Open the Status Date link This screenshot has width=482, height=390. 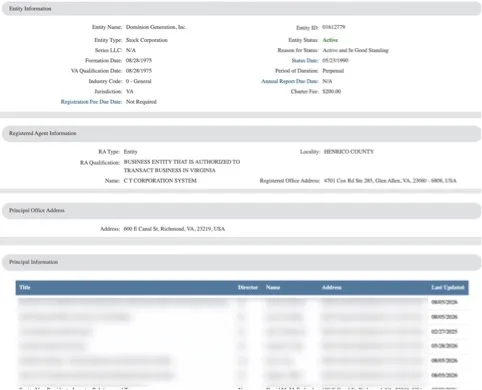click(x=305, y=61)
